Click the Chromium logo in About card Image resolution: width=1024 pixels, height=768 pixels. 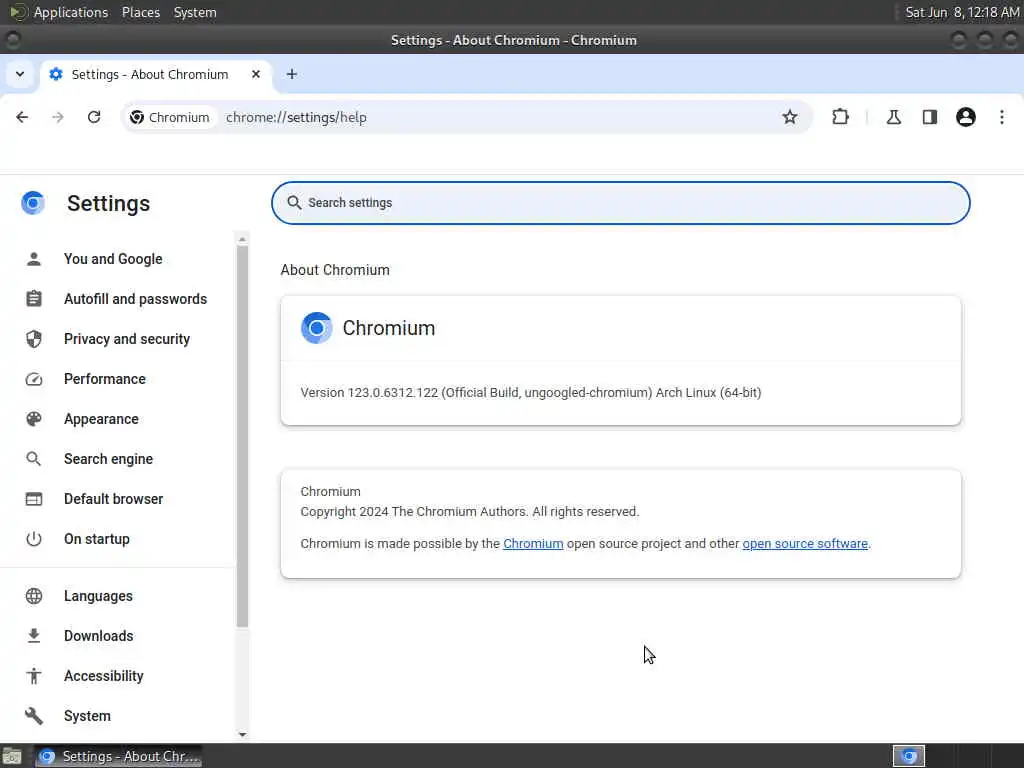(x=317, y=328)
